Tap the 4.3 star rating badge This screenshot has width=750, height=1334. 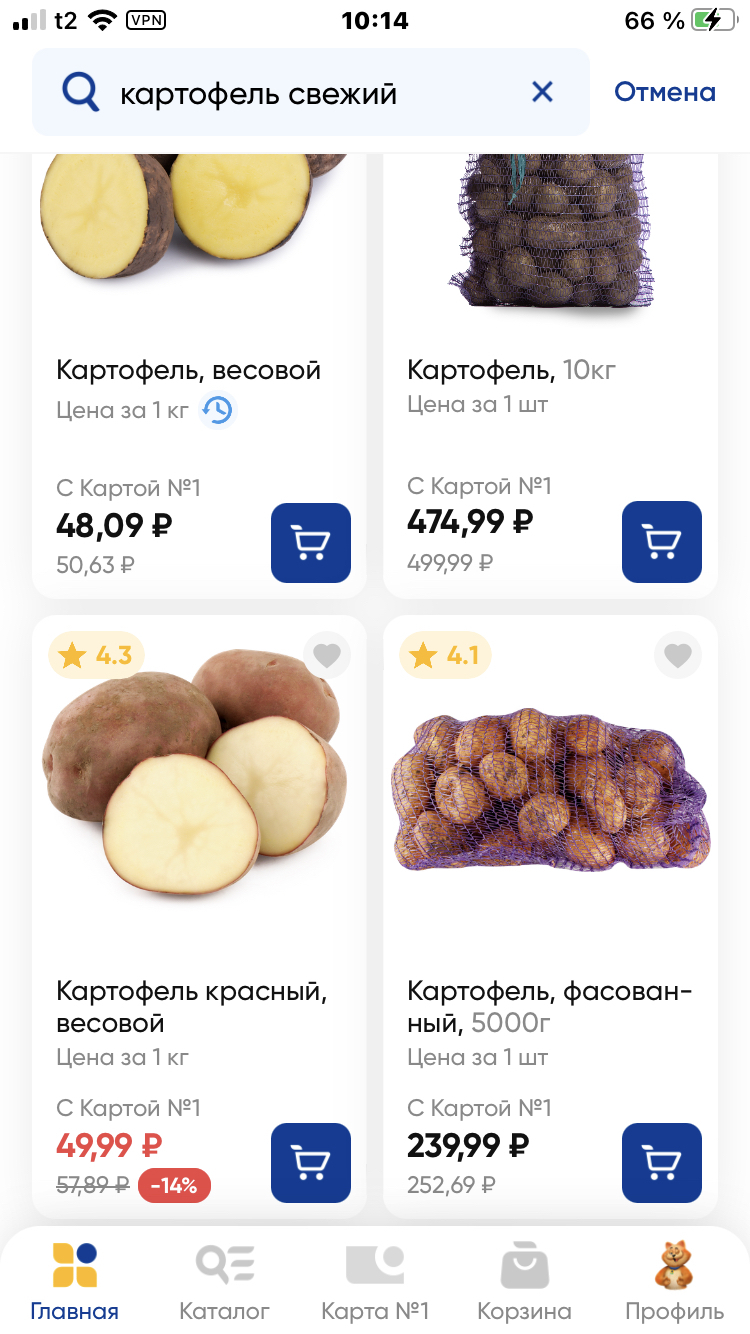[x=96, y=656]
